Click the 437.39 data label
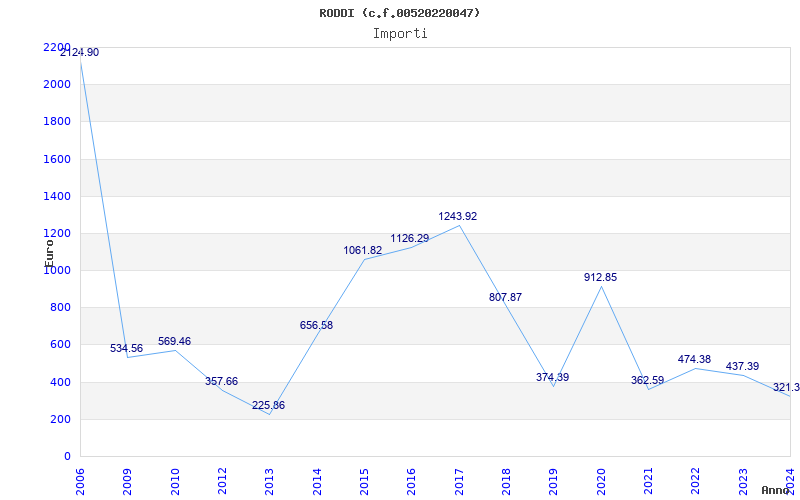800x500 pixels. pos(742,366)
